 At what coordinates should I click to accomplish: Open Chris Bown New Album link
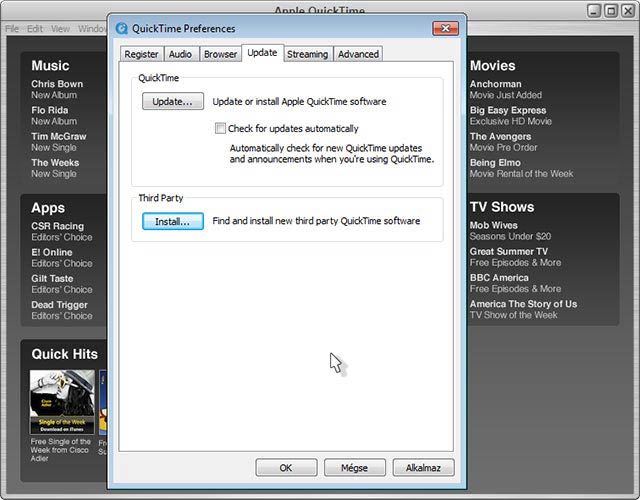tap(57, 89)
